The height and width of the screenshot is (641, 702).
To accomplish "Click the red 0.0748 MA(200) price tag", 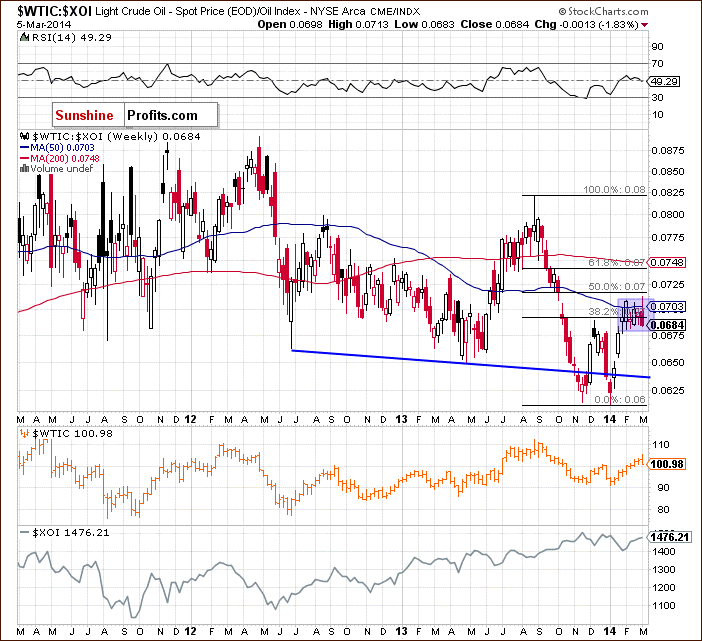I will tap(667, 262).
